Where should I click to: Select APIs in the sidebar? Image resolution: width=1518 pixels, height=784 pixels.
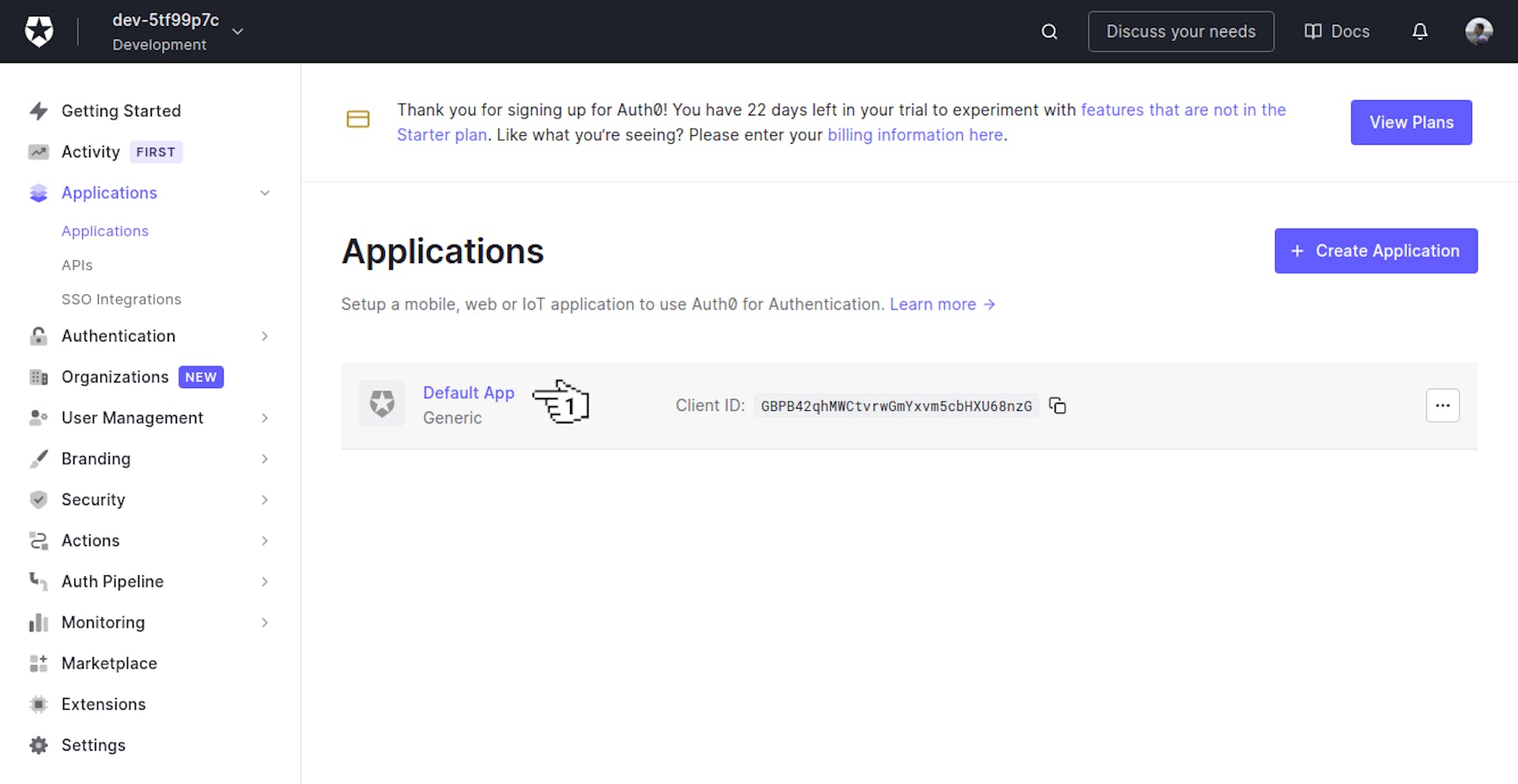tap(77, 265)
